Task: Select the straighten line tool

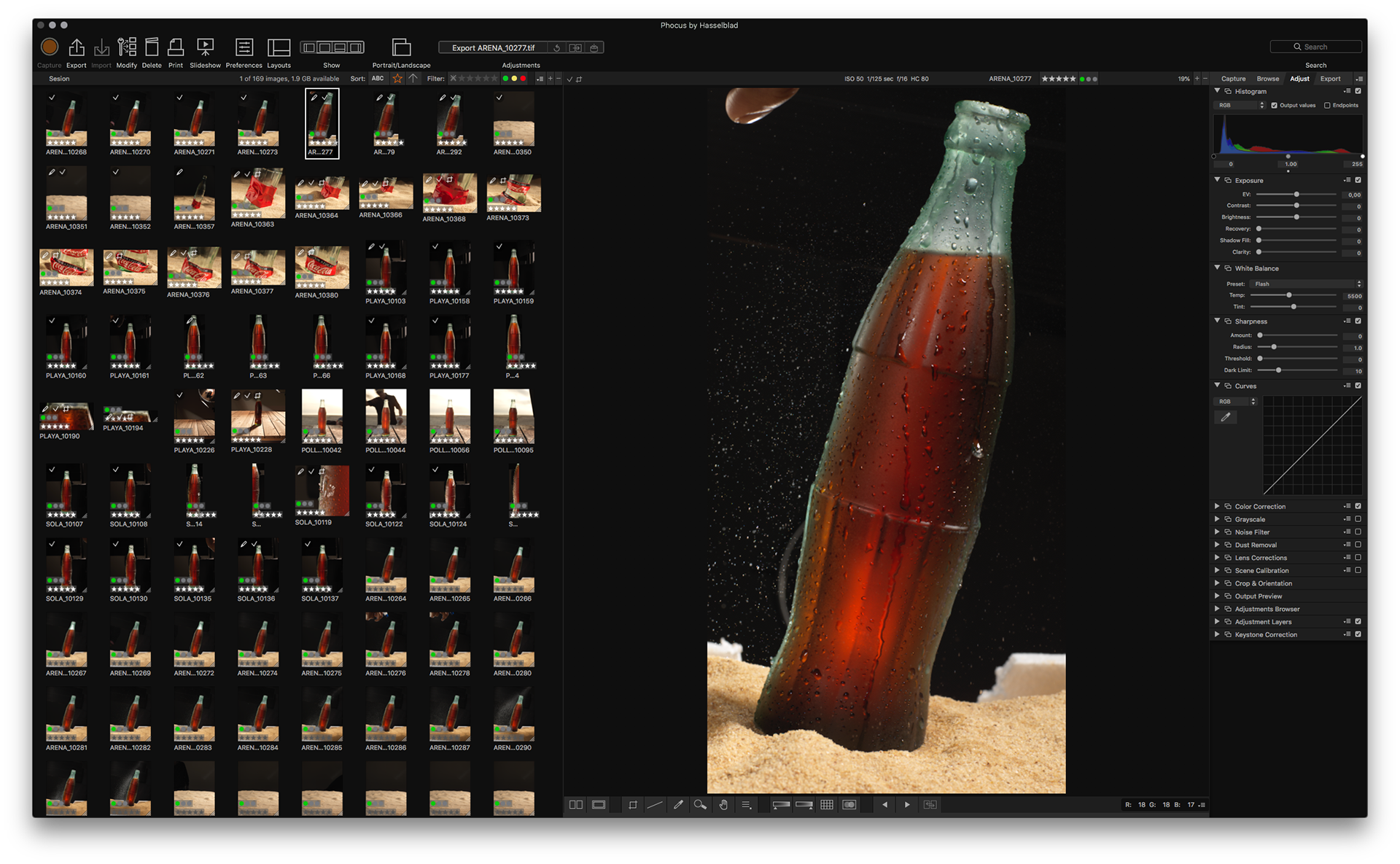Action: [x=655, y=805]
